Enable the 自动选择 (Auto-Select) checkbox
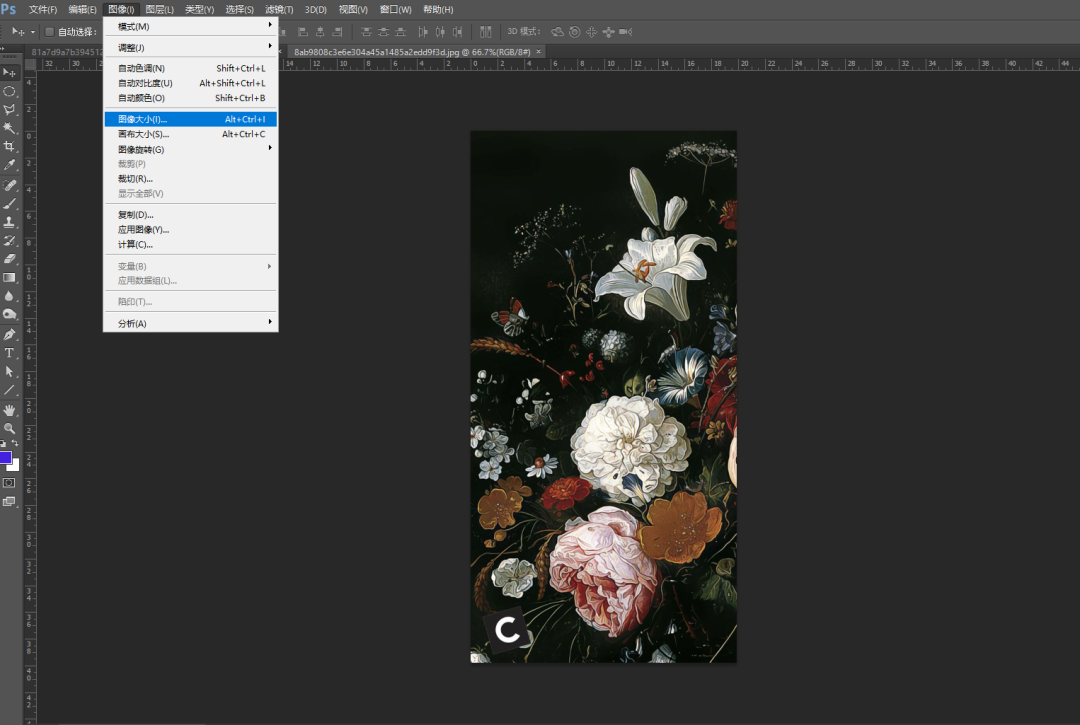The width and height of the screenshot is (1080, 725). (50, 32)
